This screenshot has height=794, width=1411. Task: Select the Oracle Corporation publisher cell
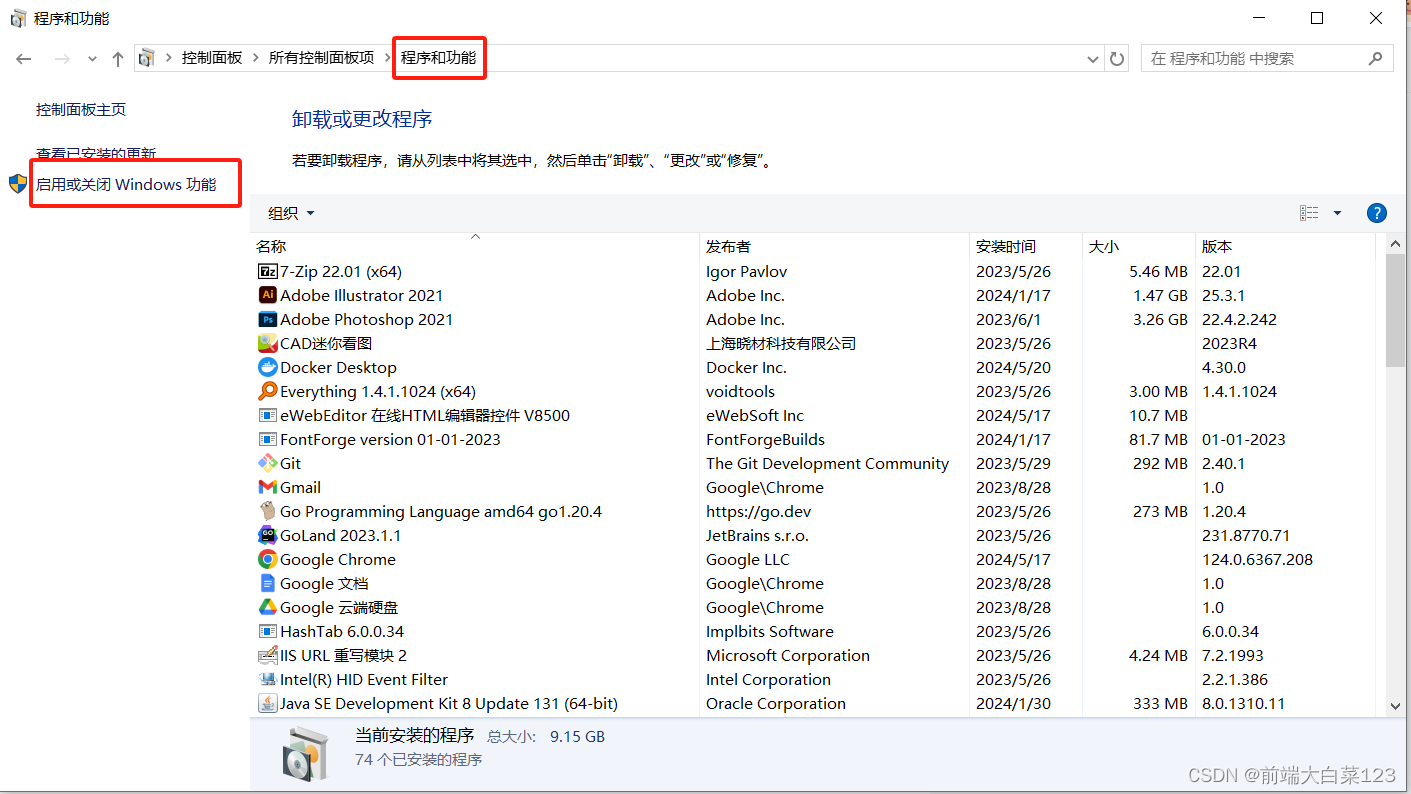pyautogui.click(x=776, y=703)
